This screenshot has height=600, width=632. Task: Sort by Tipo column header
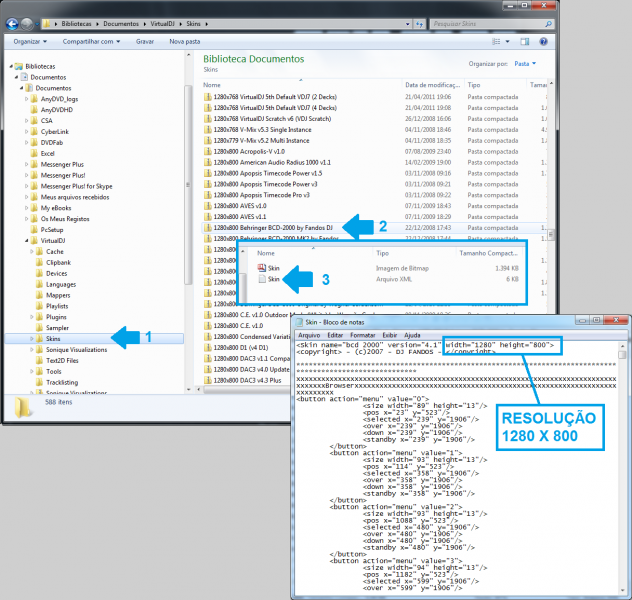(495, 85)
